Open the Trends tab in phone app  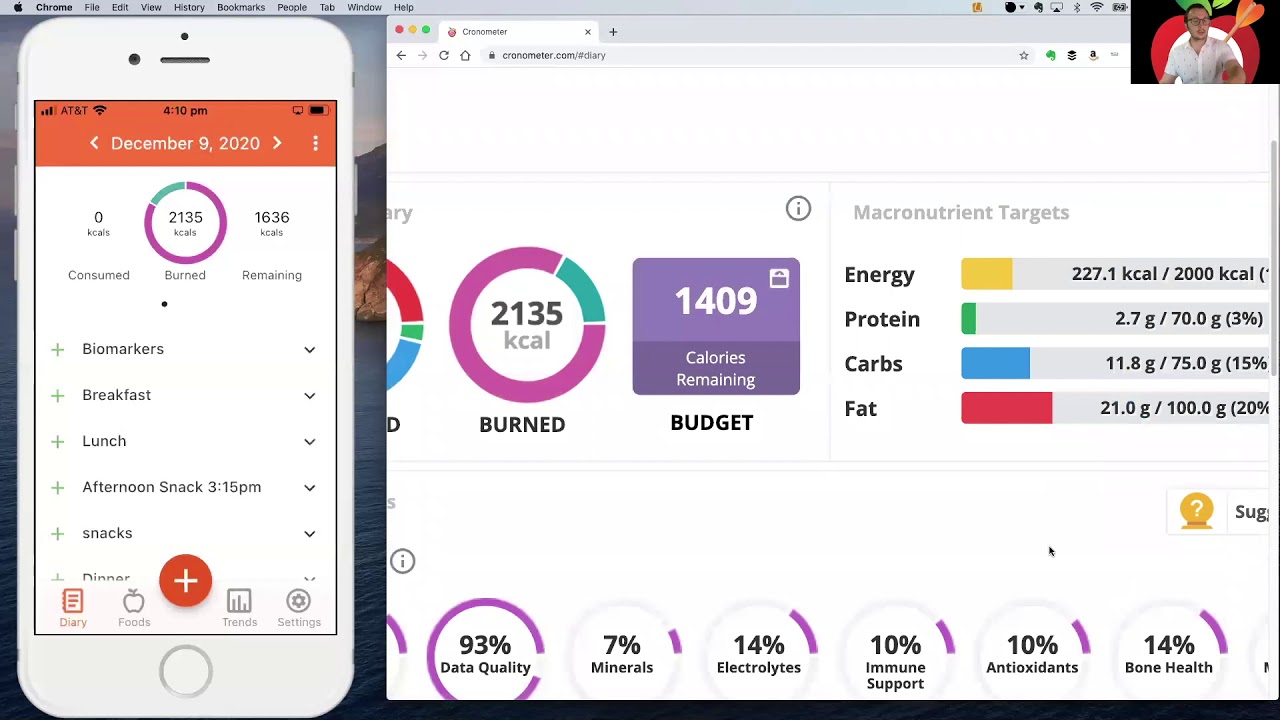pyautogui.click(x=239, y=608)
